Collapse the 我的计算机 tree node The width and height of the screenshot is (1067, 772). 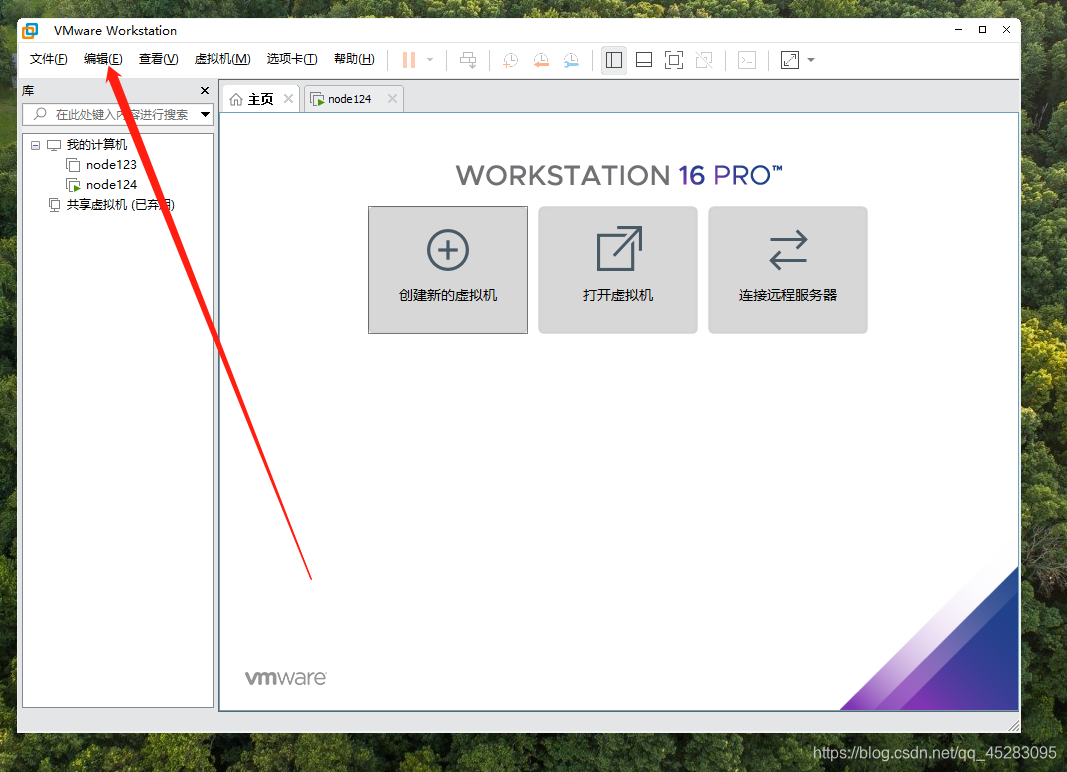[35, 145]
